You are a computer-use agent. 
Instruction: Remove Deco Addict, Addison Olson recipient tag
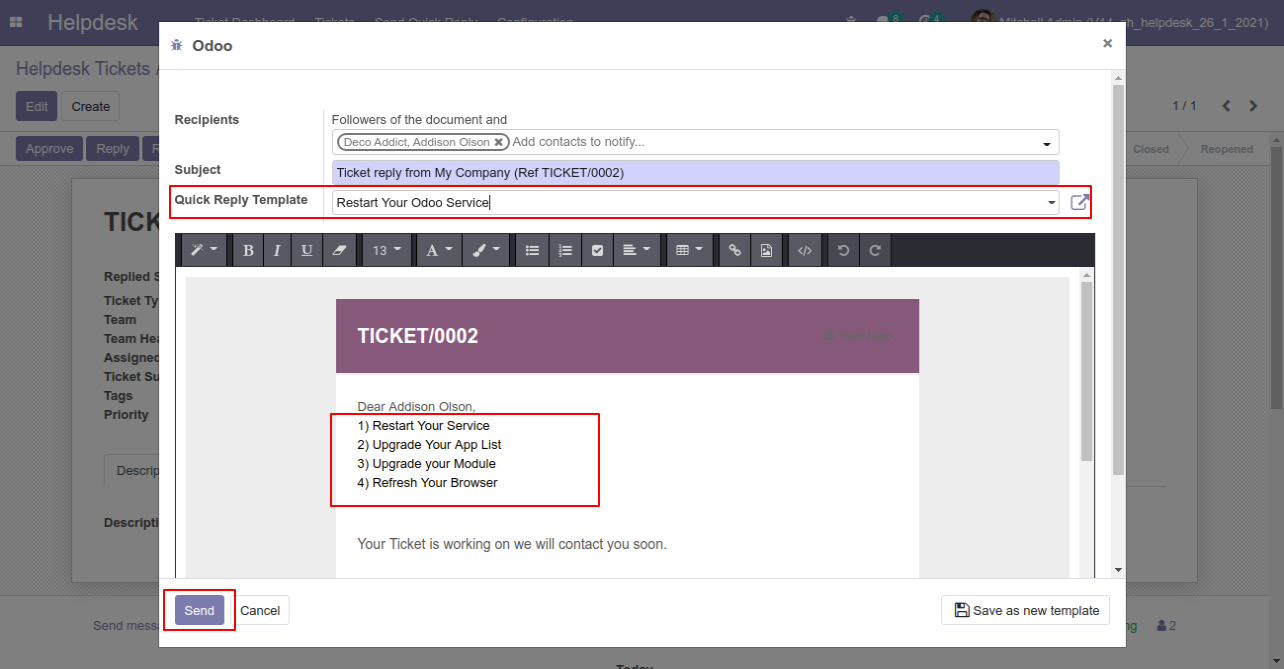(498, 142)
